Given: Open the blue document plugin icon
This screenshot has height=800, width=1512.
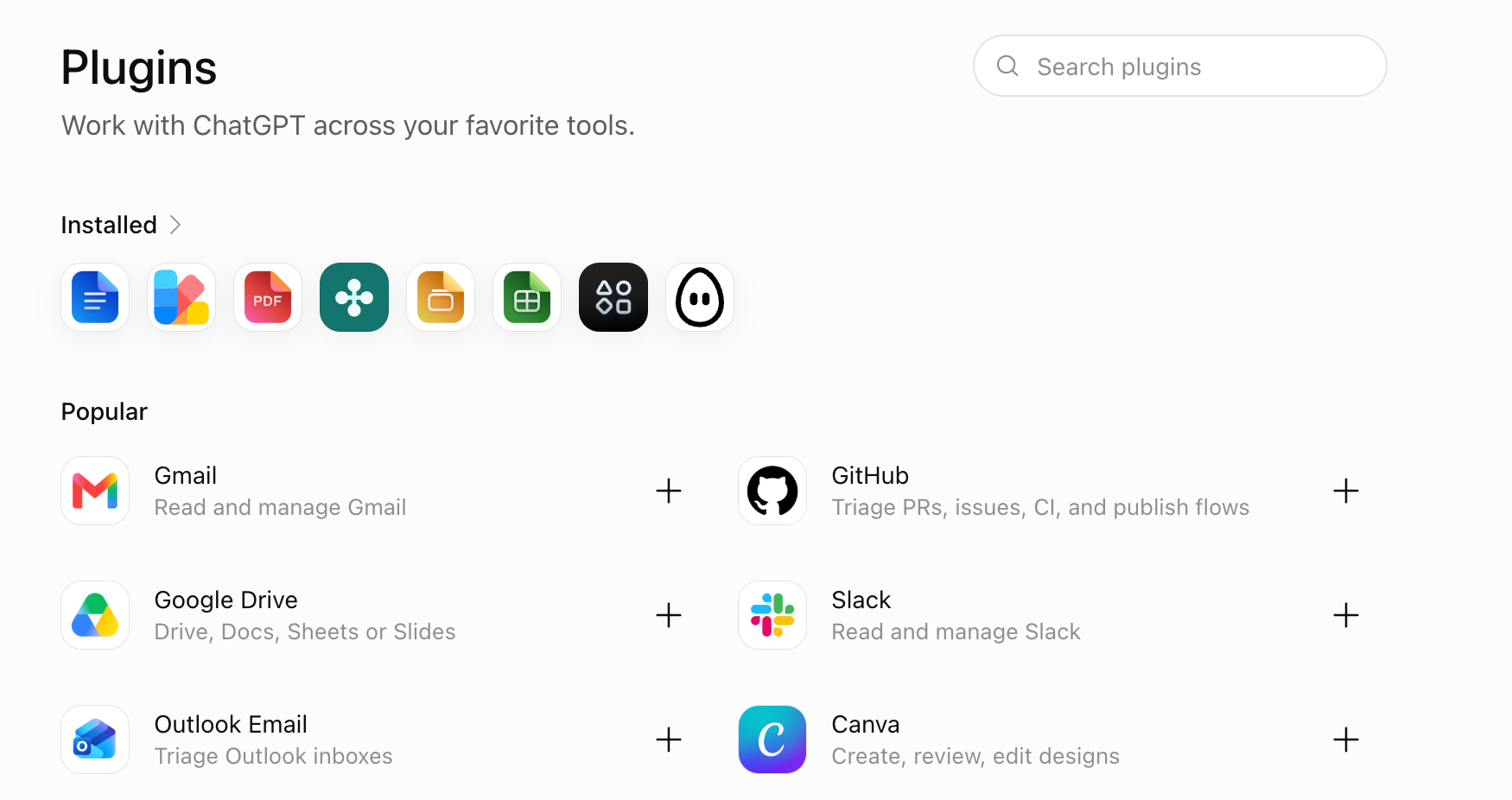Looking at the screenshot, I should pyautogui.click(x=95, y=297).
